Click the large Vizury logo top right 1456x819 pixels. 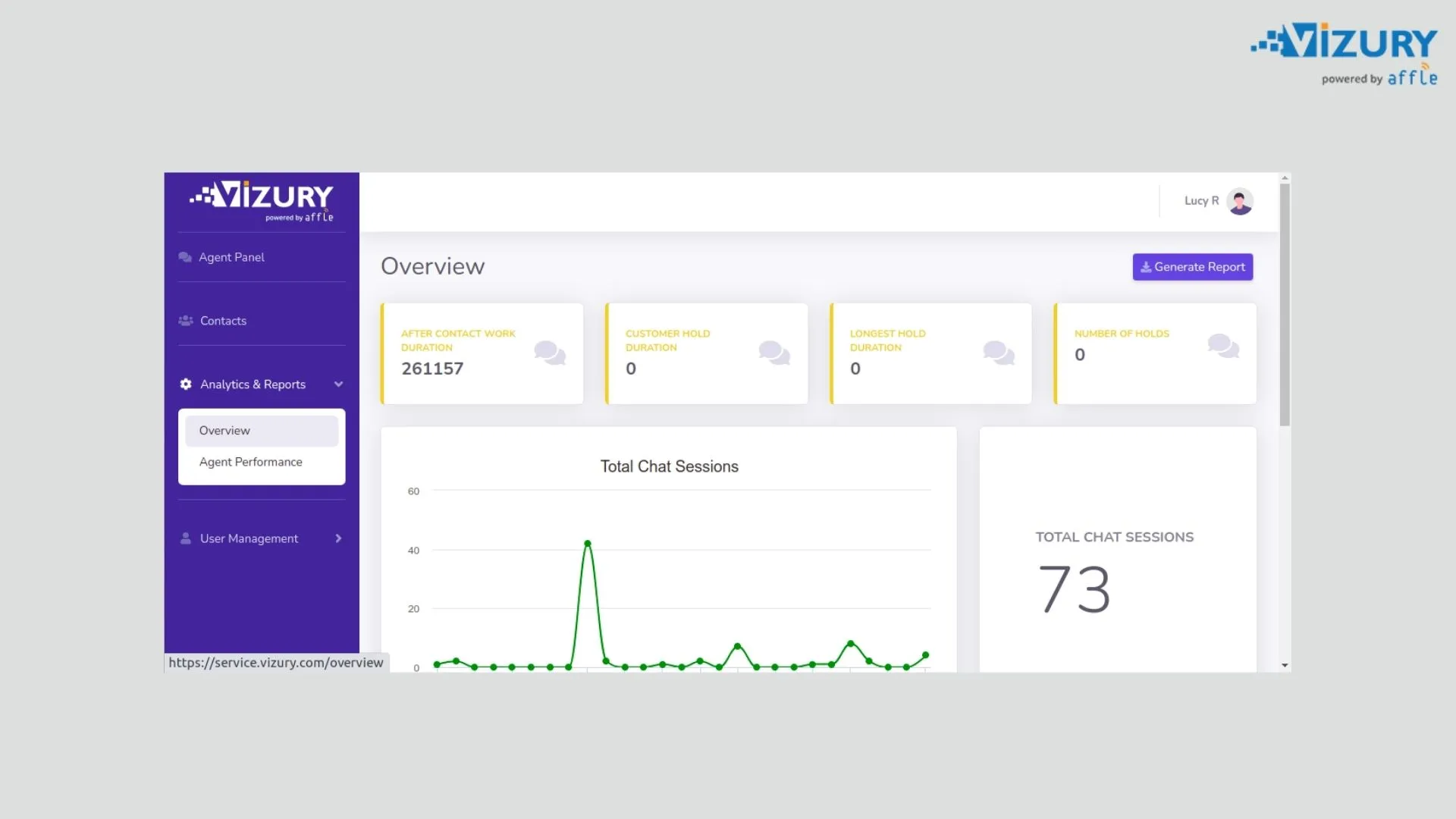coord(1344,54)
